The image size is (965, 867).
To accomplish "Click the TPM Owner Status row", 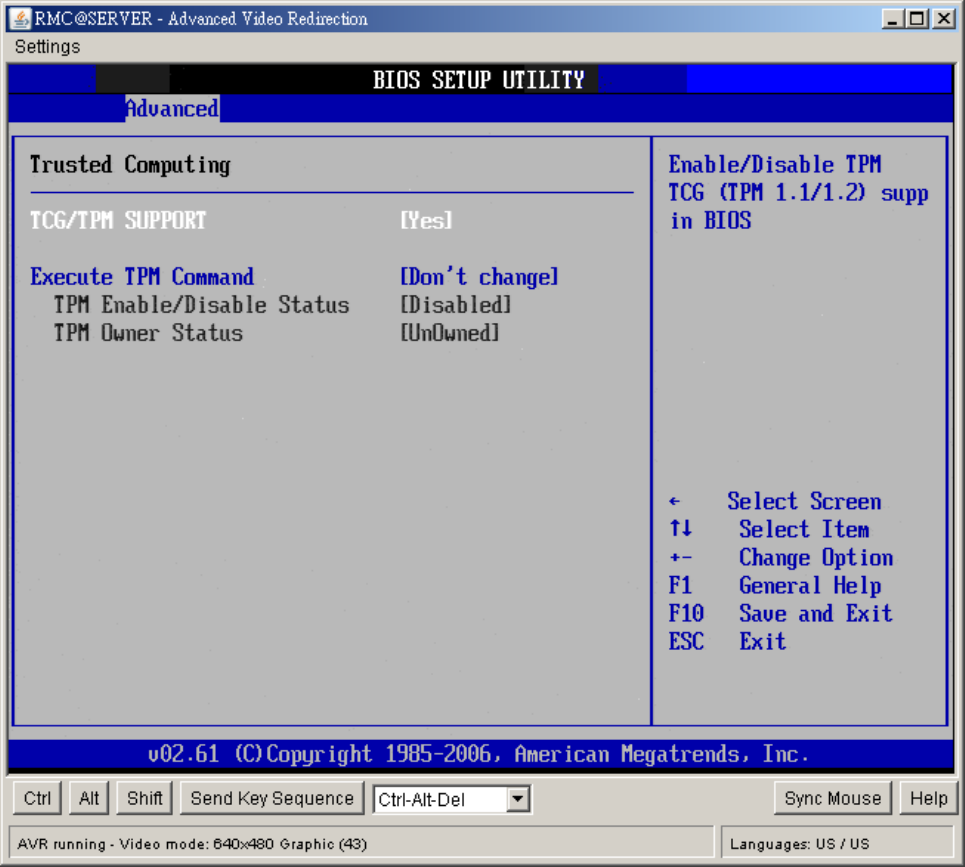I will pos(148,333).
